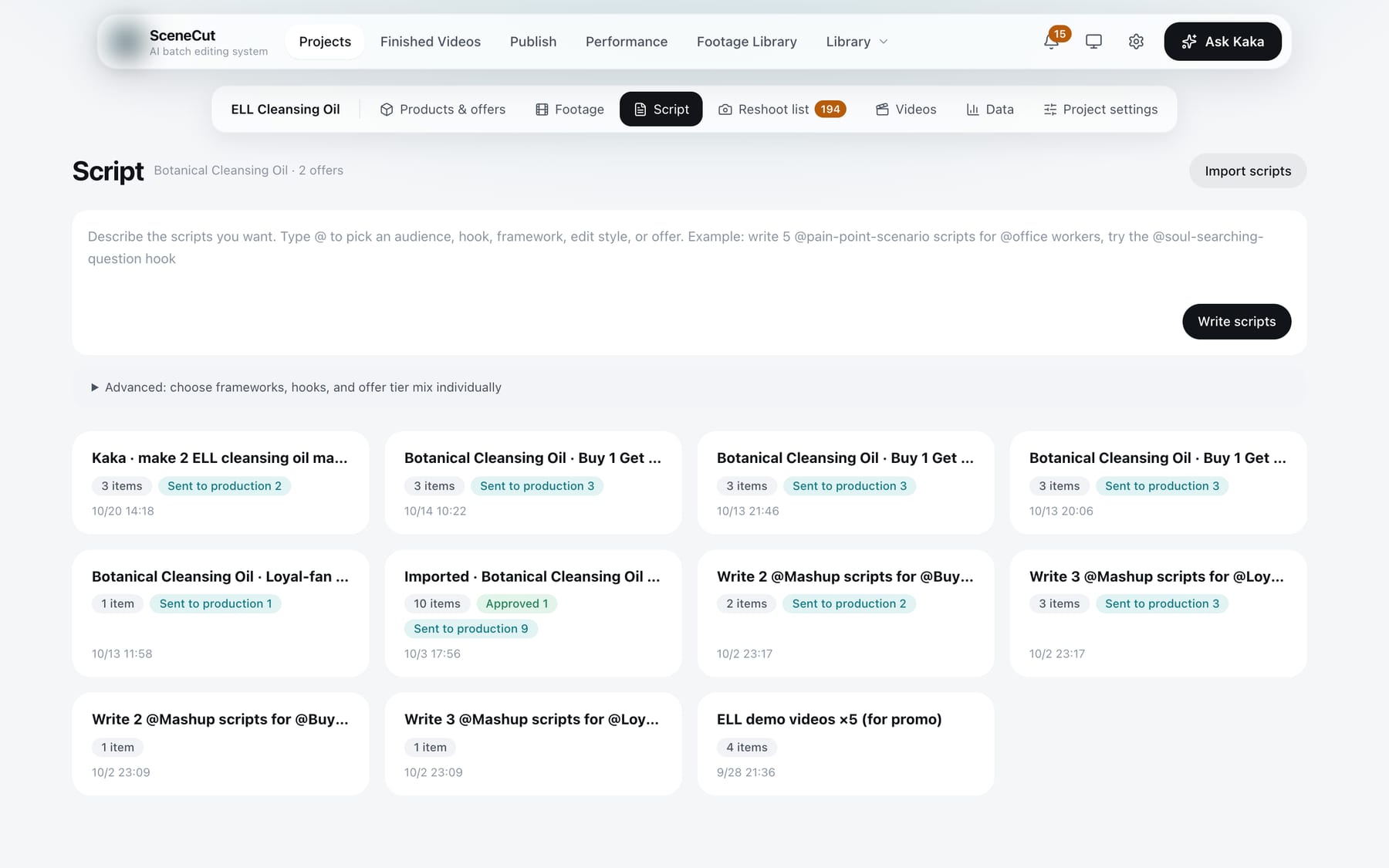The image size is (1389, 868).
Task: Open the Botanical Cleansing Oil card dated 10/14 10:22
Action: (533, 483)
